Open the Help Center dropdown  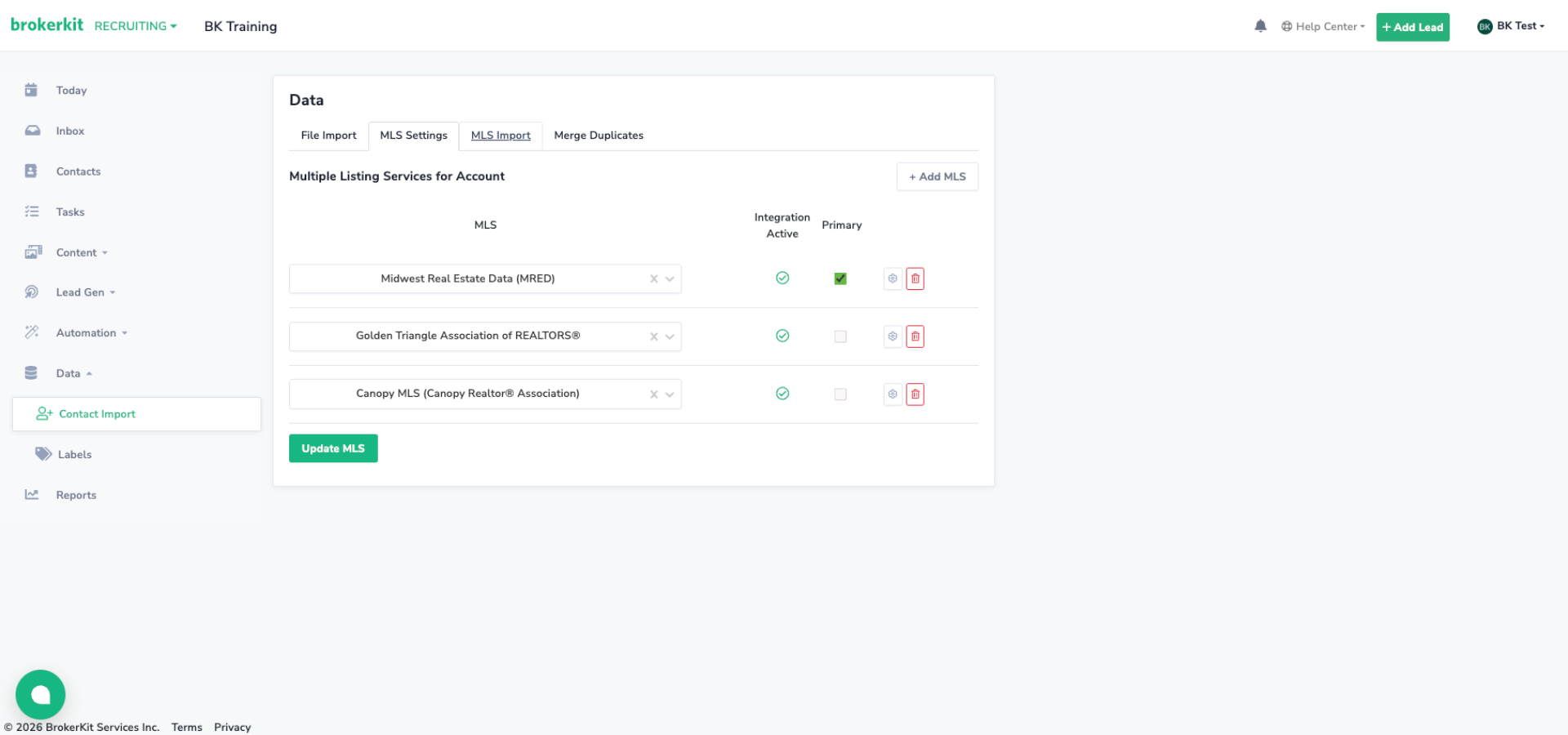pyautogui.click(x=1323, y=26)
